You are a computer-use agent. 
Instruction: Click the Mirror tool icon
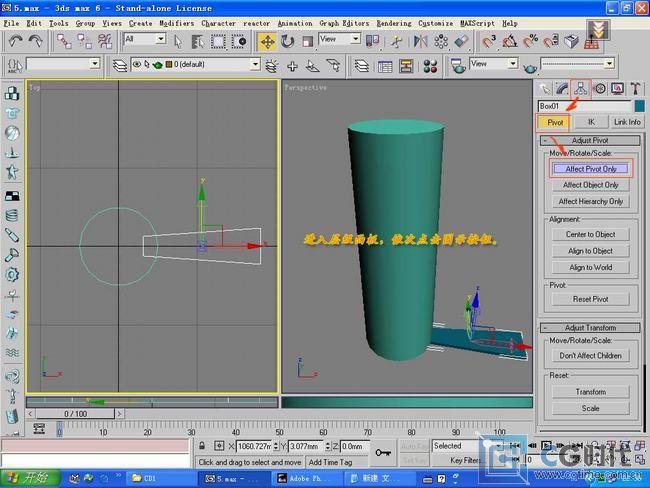[x=420, y=41]
